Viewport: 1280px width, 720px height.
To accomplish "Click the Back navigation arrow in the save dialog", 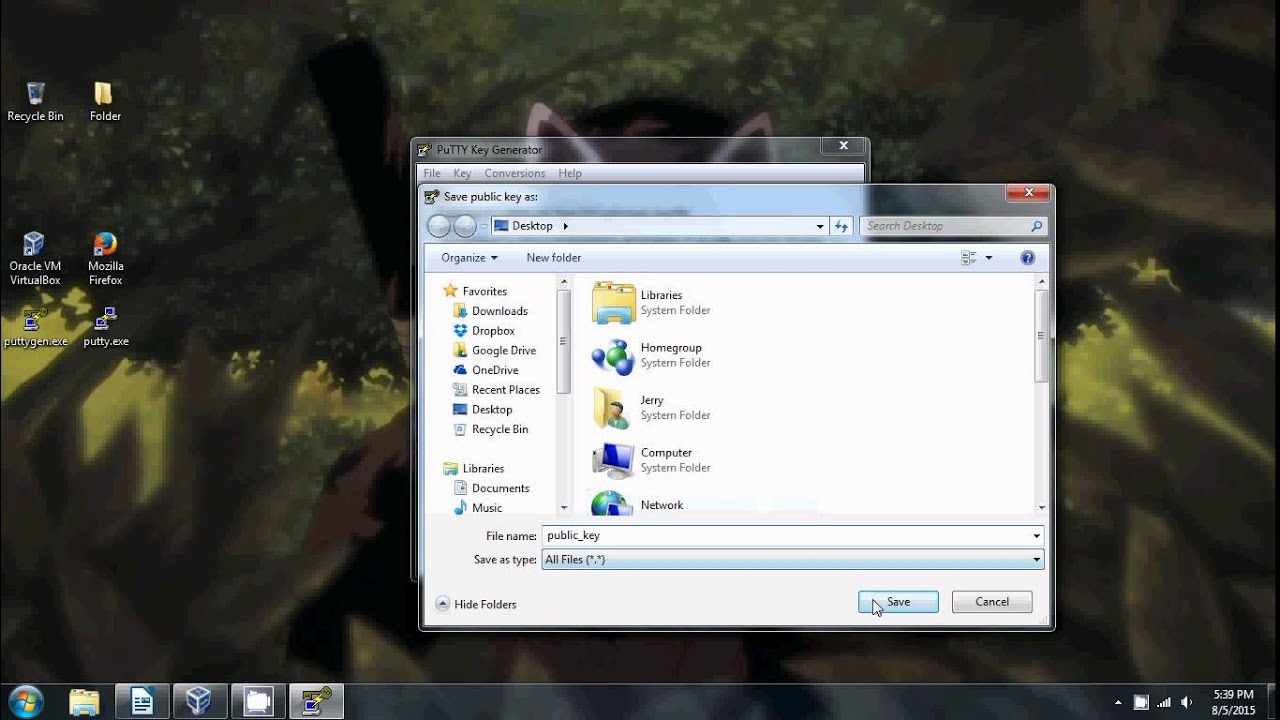I will coord(439,226).
